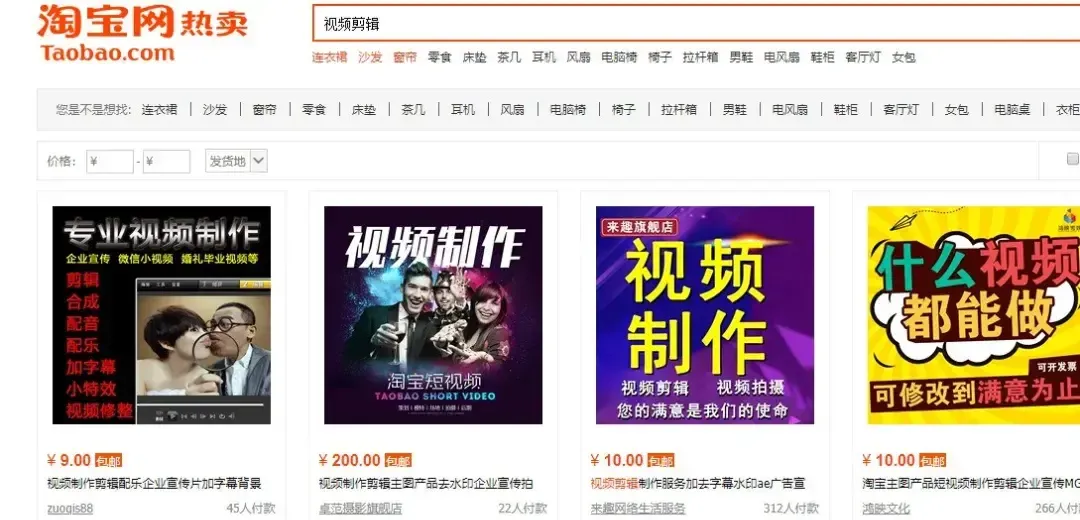The image size is (1080, 520).
Task: Click the 发货地 dropdown arrow
Action: tap(258, 162)
